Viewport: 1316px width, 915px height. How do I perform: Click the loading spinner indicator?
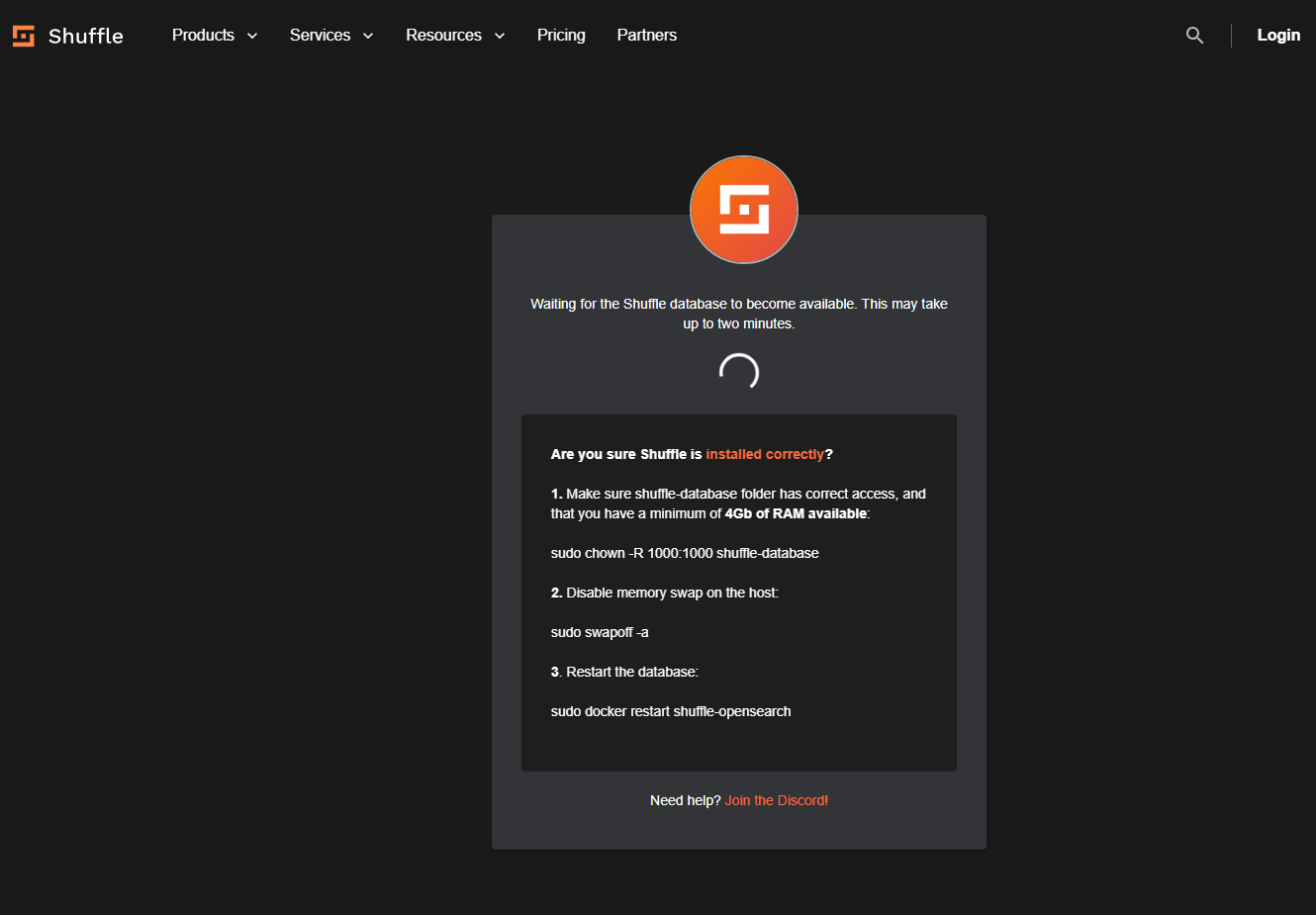[x=739, y=372]
